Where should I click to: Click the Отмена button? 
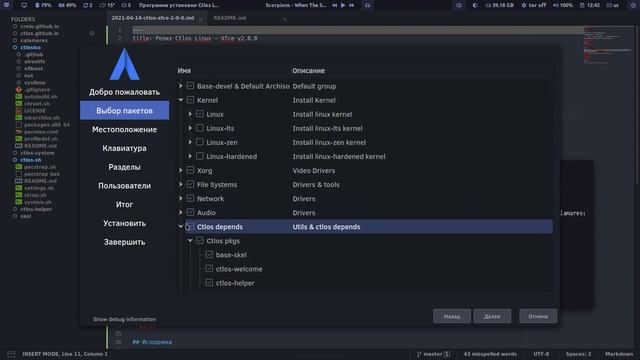click(x=538, y=316)
